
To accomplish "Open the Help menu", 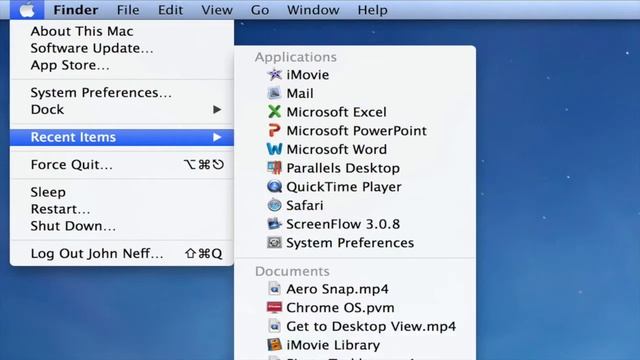I will pyautogui.click(x=372, y=10).
